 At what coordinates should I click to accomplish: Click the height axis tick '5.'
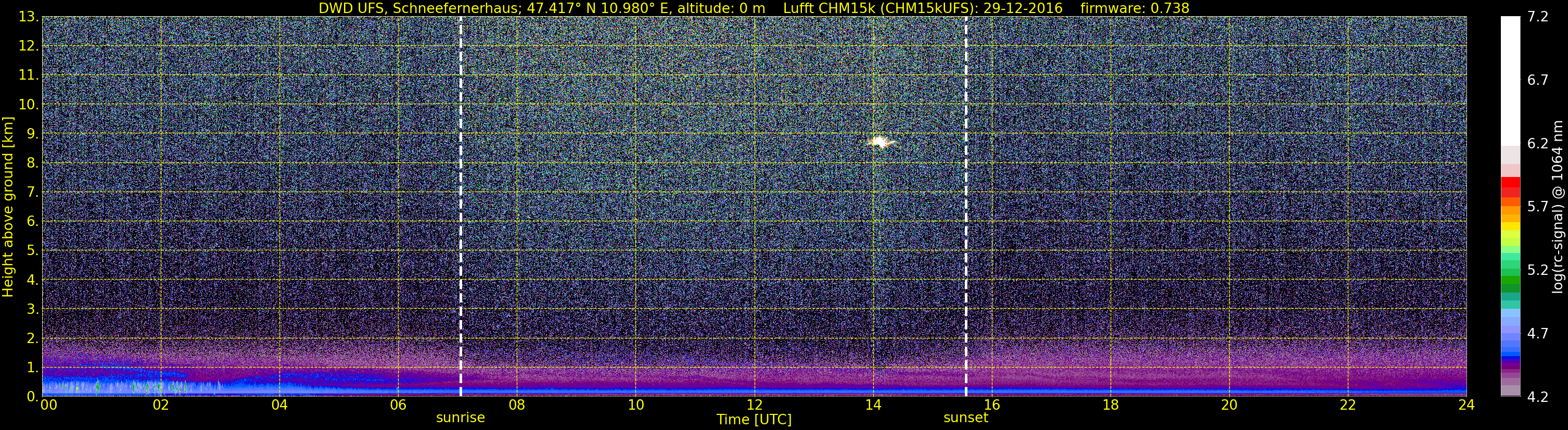pyautogui.click(x=32, y=251)
